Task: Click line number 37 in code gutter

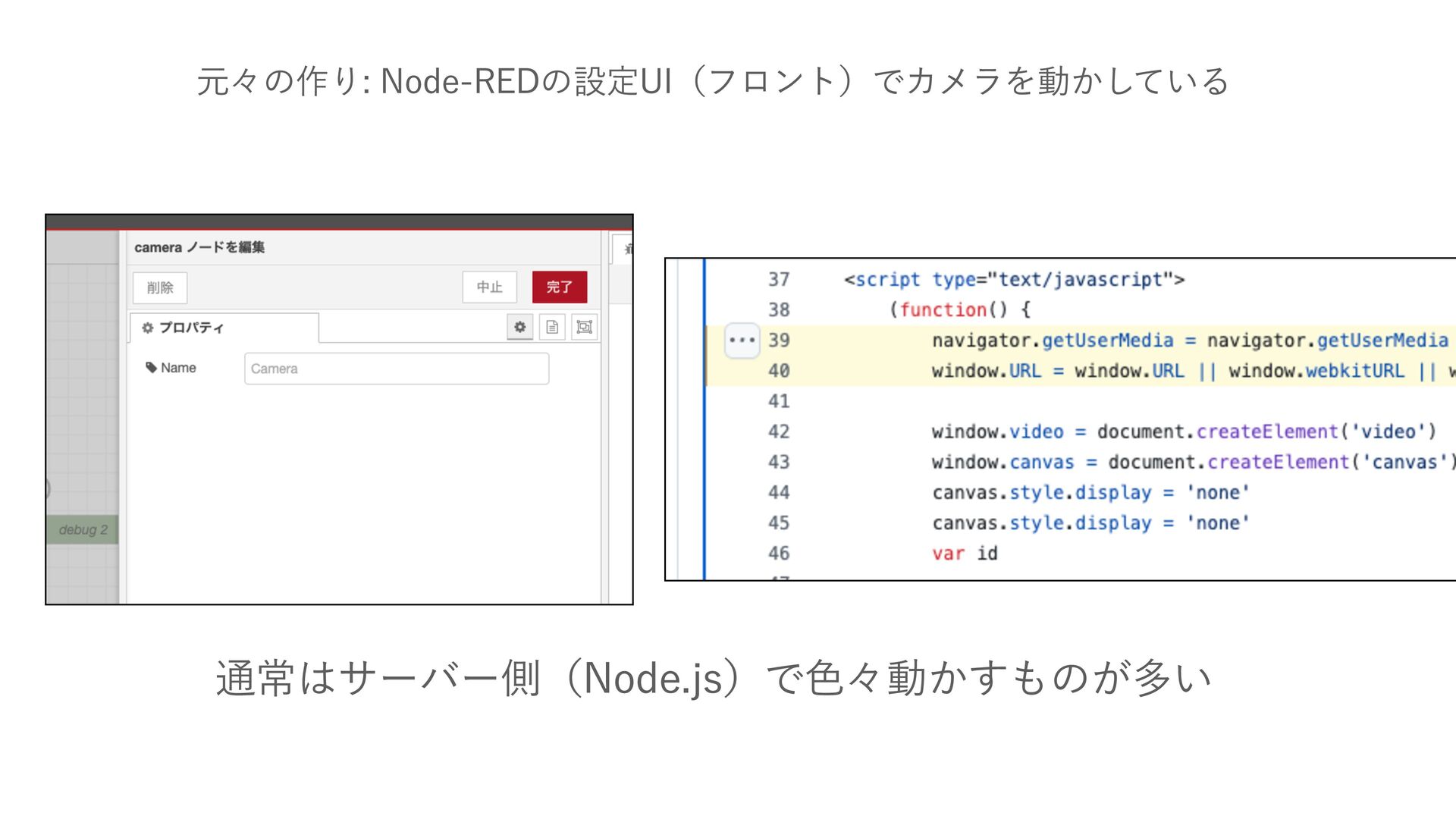Action: click(x=779, y=279)
